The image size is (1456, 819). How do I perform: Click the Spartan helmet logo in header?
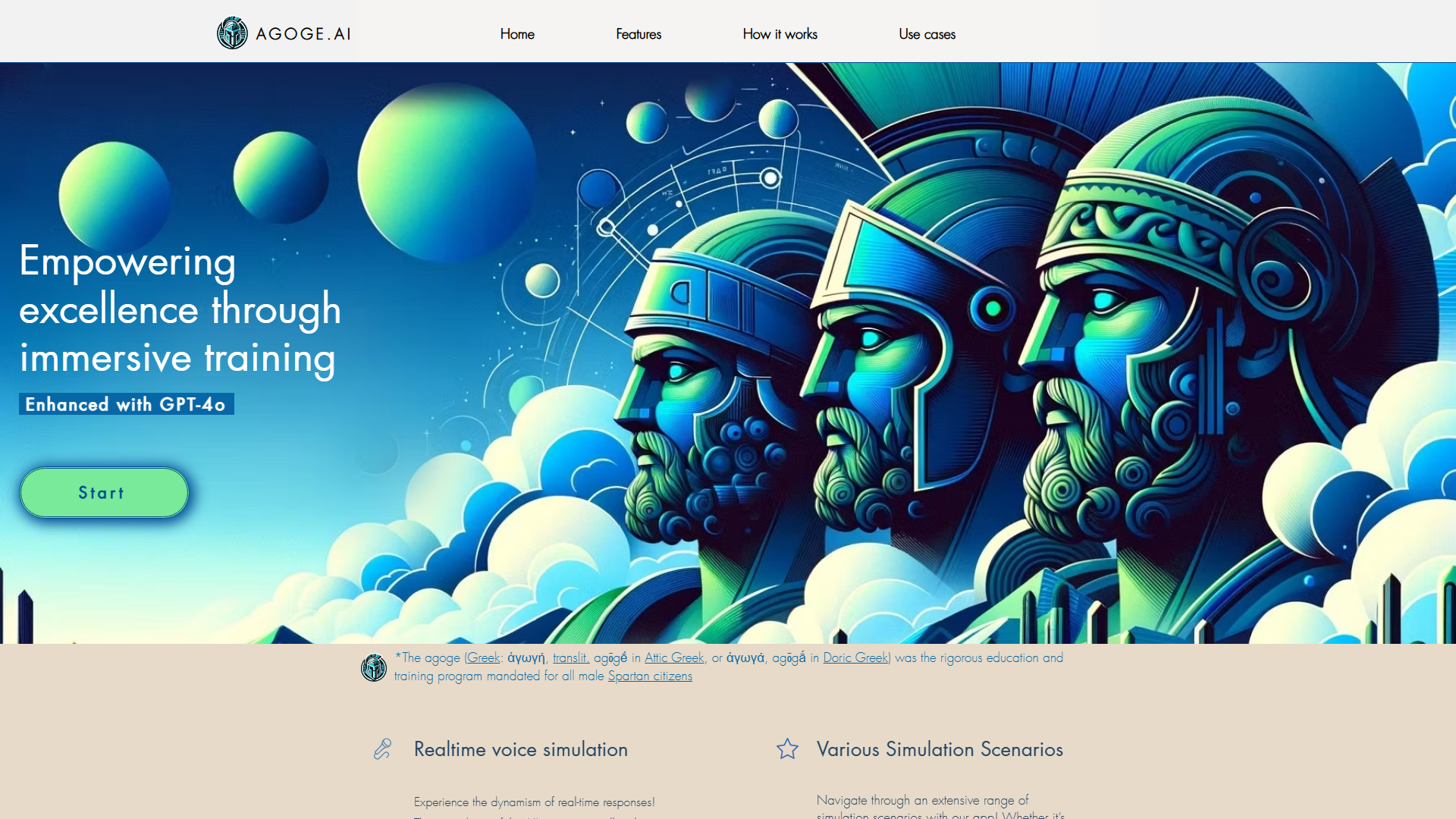232,33
